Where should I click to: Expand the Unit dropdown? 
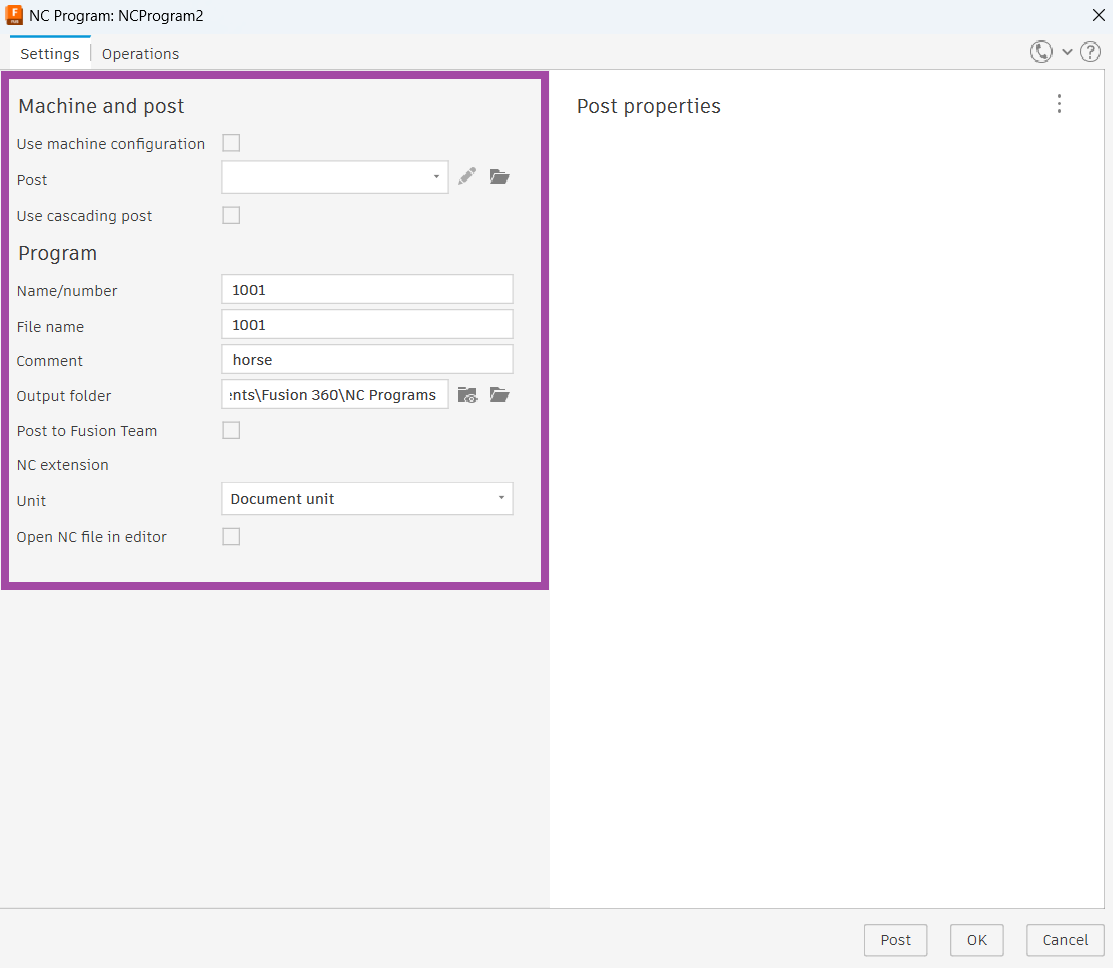coord(367,498)
